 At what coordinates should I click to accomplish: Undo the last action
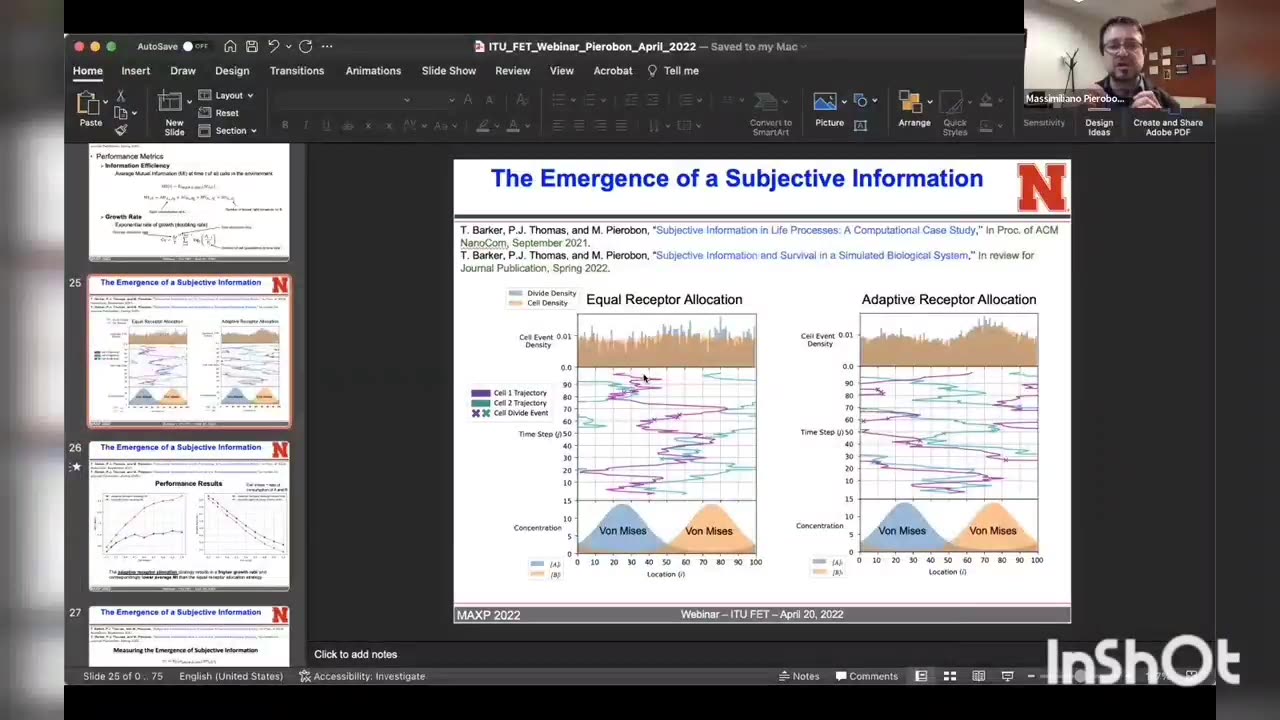tap(273, 46)
